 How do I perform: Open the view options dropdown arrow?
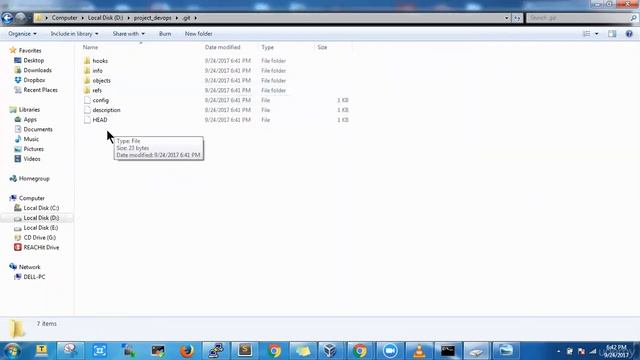pyautogui.click(x=597, y=34)
